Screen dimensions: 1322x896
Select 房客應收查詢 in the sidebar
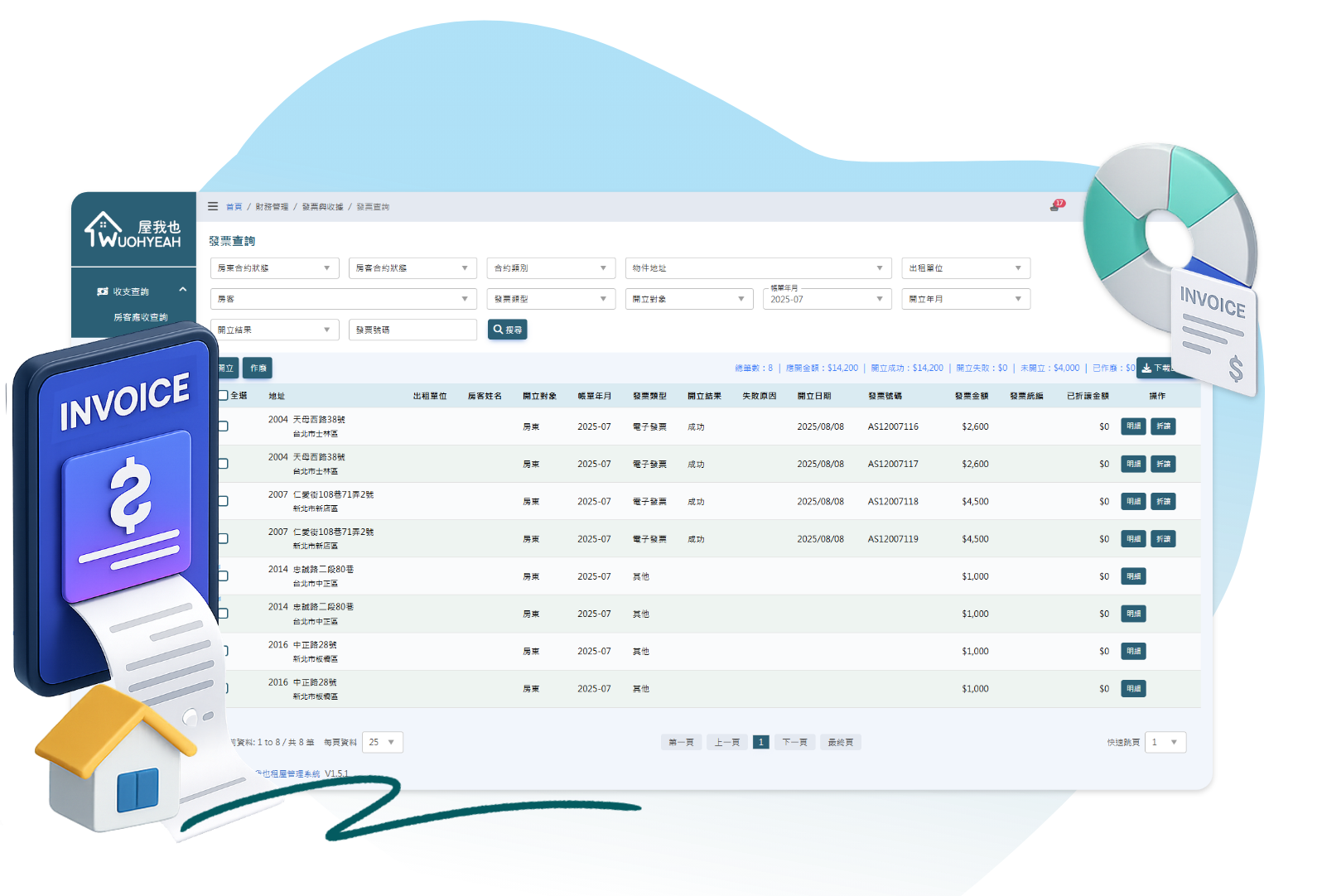[x=140, y=317]
